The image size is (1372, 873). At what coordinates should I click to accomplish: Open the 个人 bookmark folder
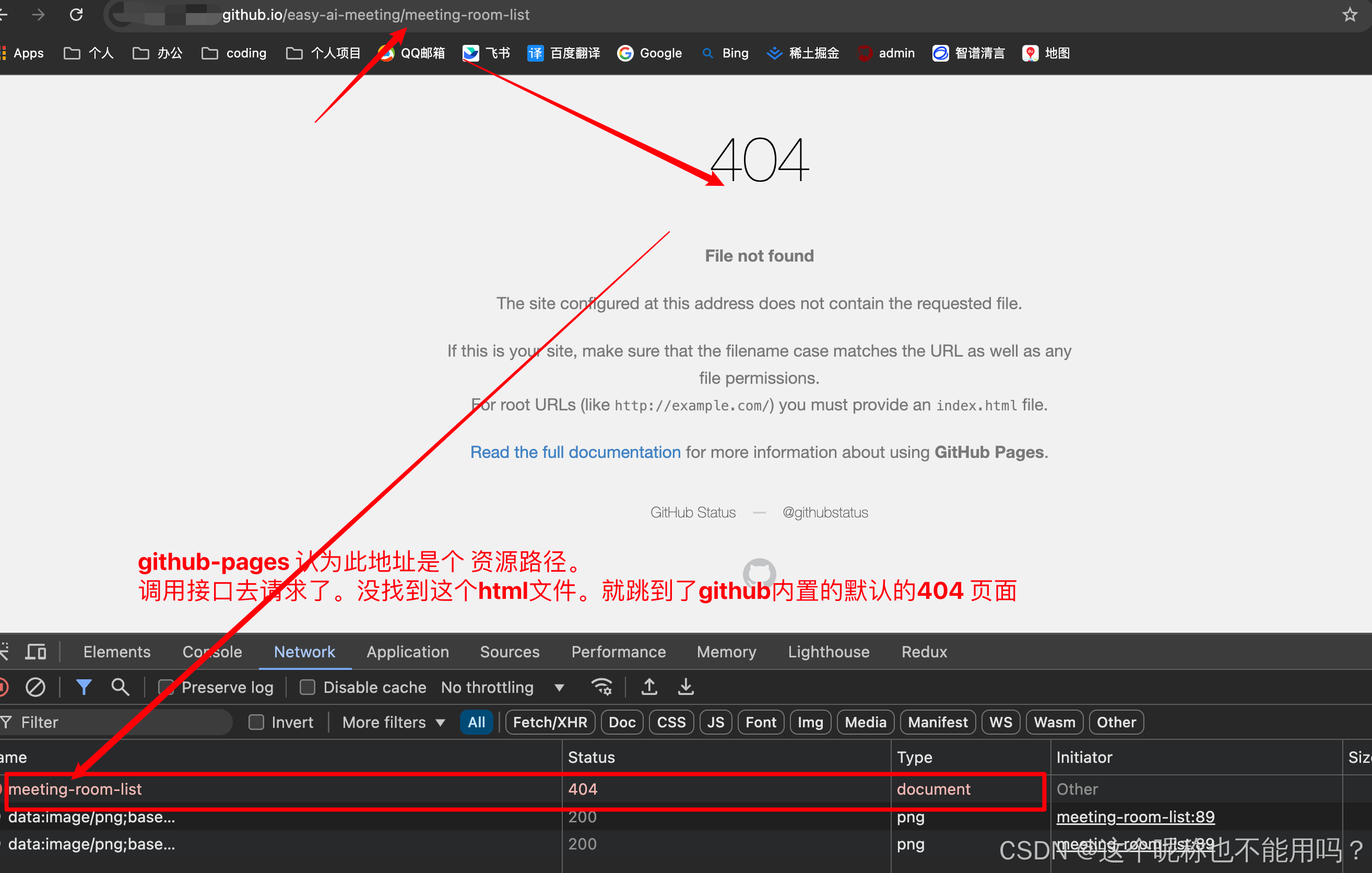tap(89, 53)
